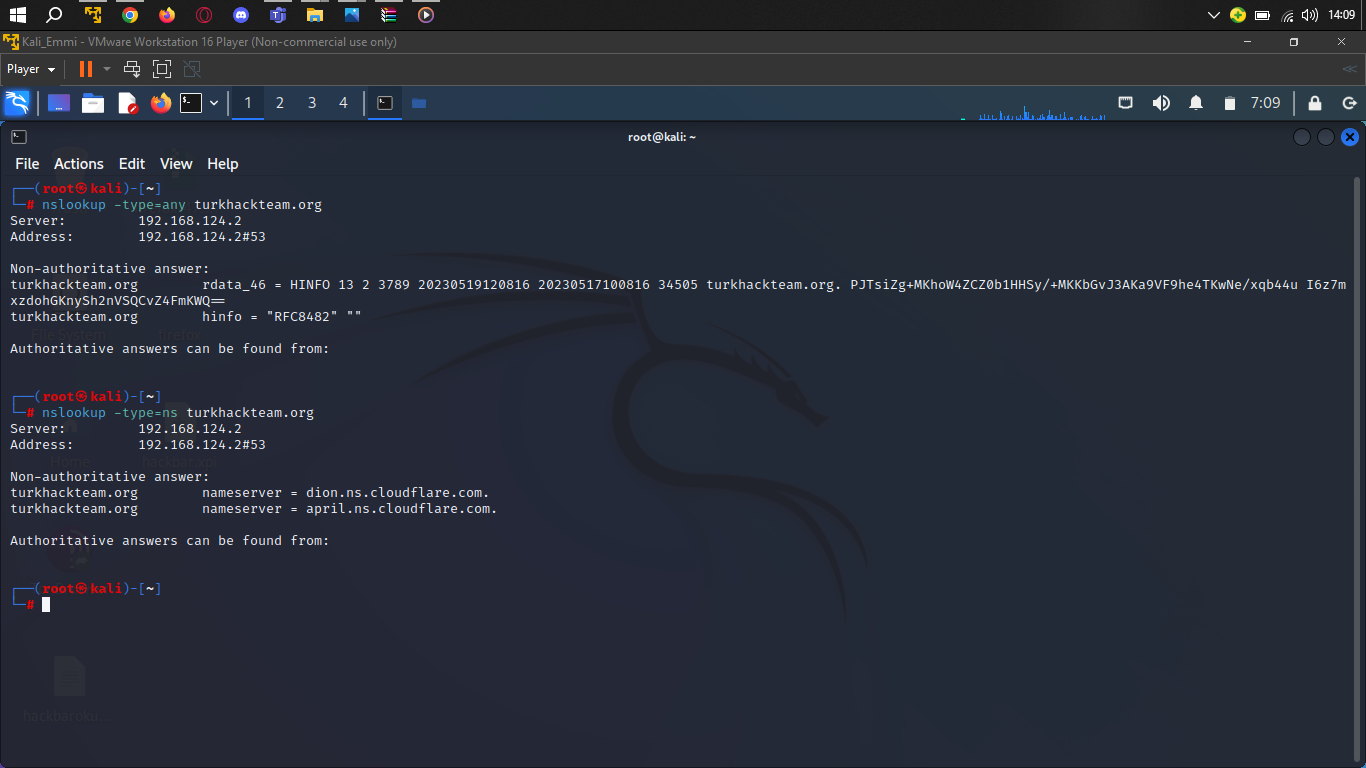Expand the terminal launcher dropdown arrow
This screenshot has height=768, width=1366.
214,103
